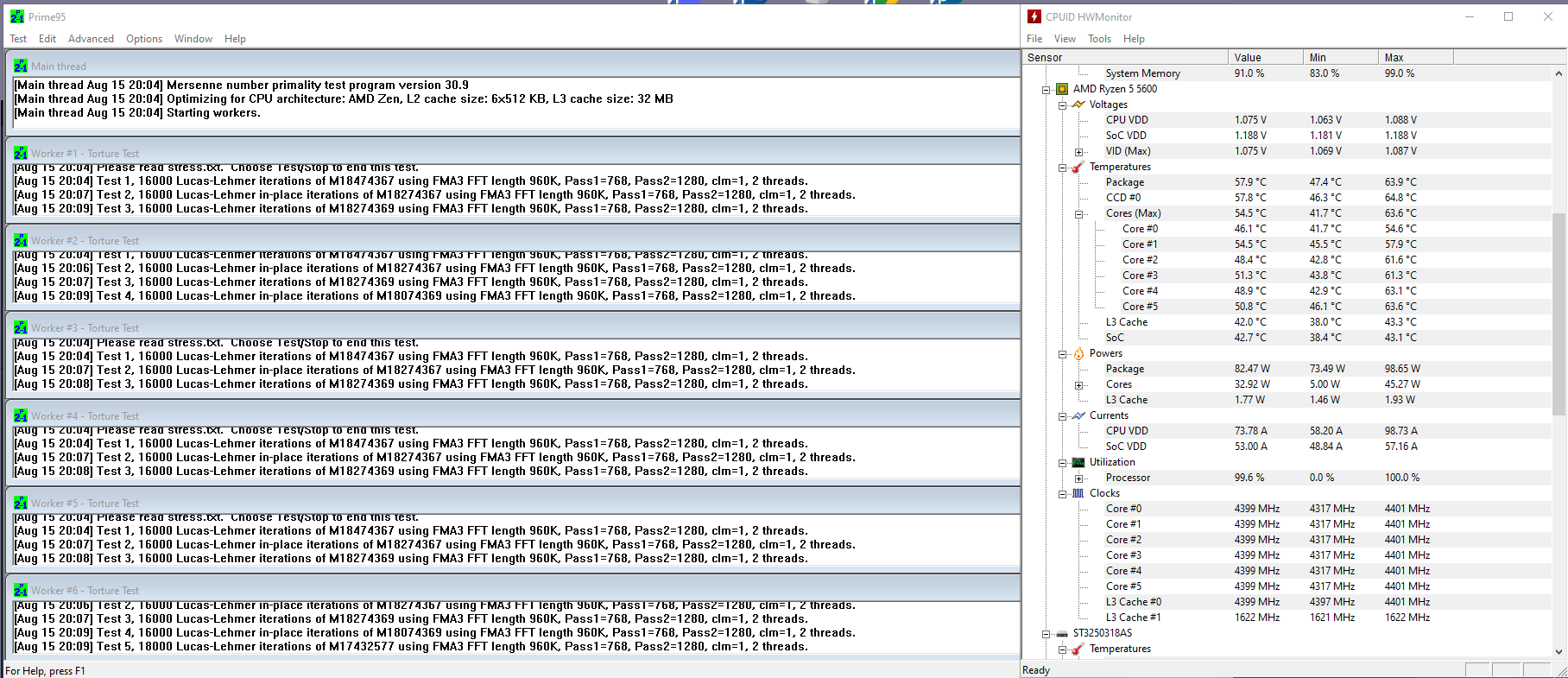Maximize the HWMonitor window
1568x678 pixels.
click(1508, 16)
